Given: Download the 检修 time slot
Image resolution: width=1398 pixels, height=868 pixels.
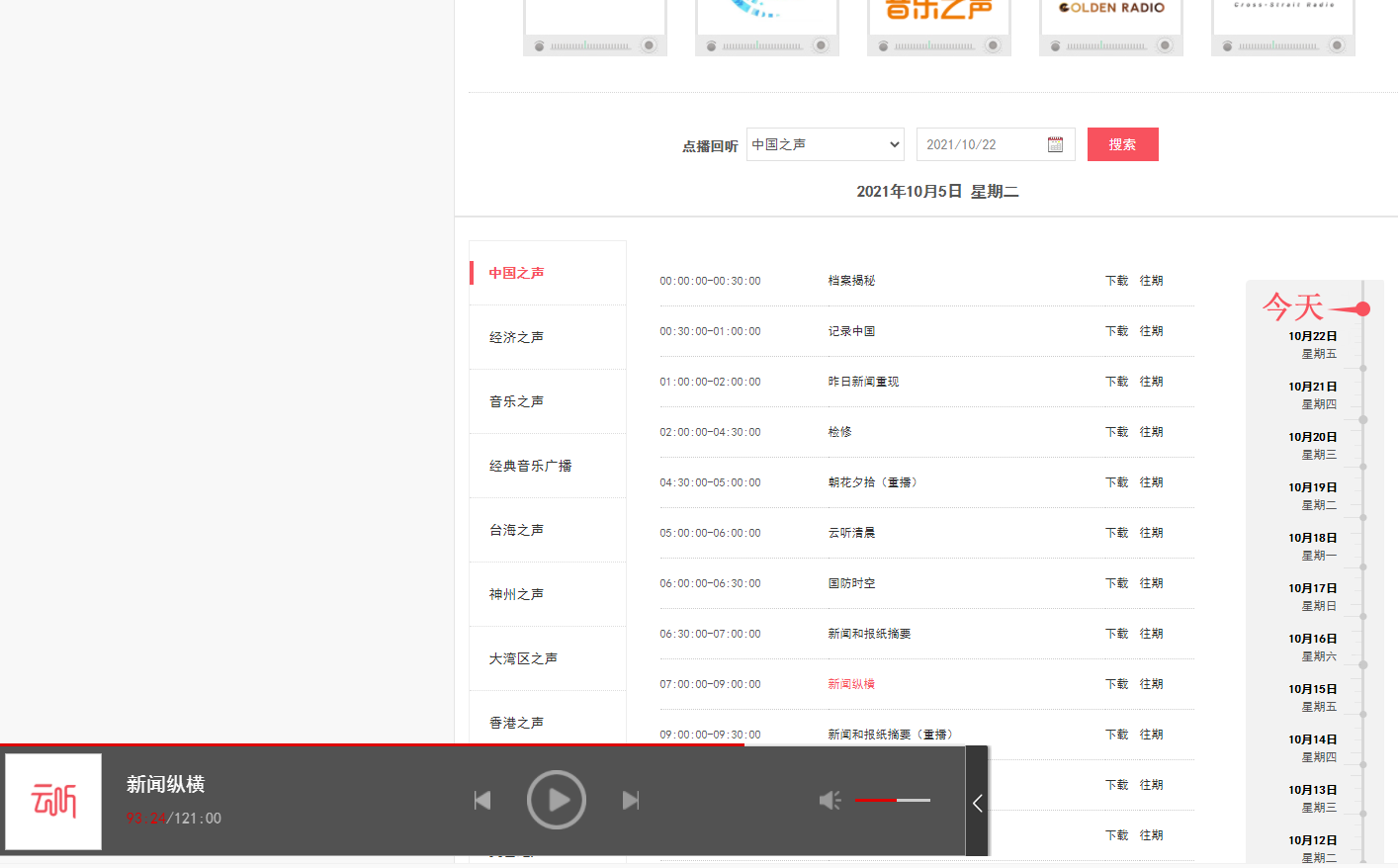Looking at the screenshot, I should tap(1116, 432).
